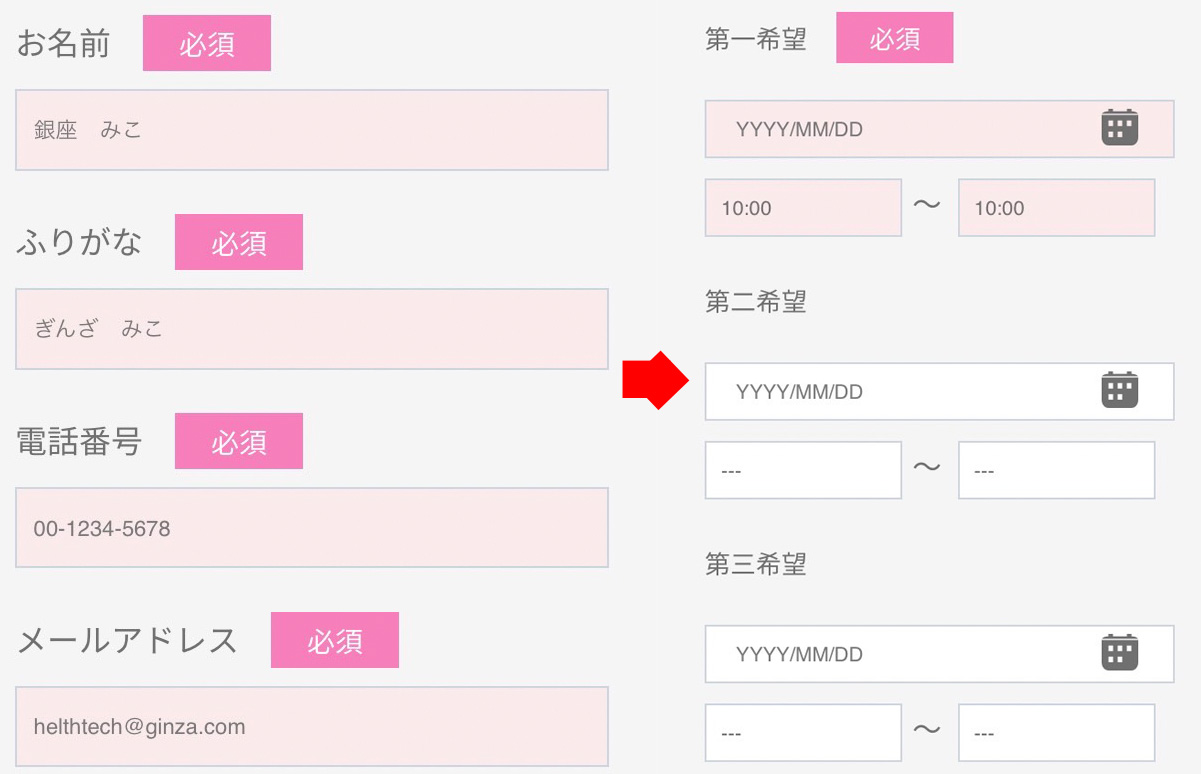Open calendar picker for 第二希望 date
This screenshot has height=774, width=1201.
[x=1119, y=391]
